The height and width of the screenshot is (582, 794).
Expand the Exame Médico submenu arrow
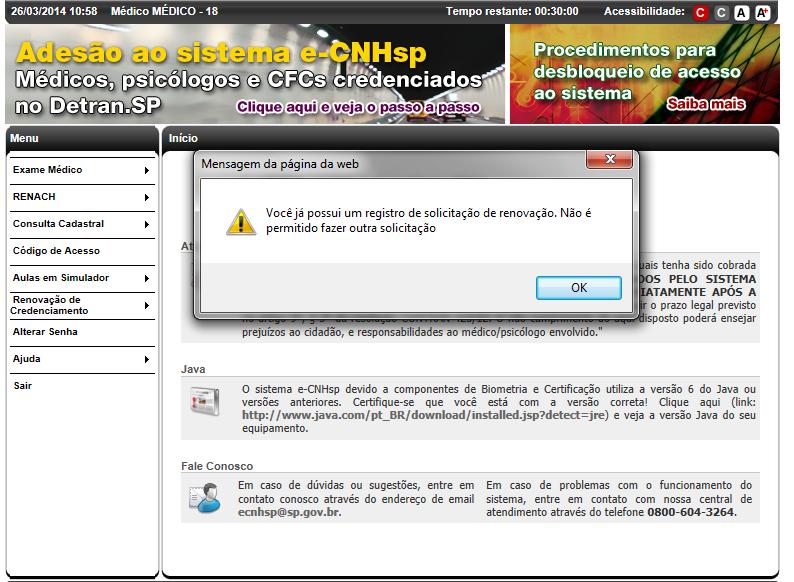pos(146,171)
